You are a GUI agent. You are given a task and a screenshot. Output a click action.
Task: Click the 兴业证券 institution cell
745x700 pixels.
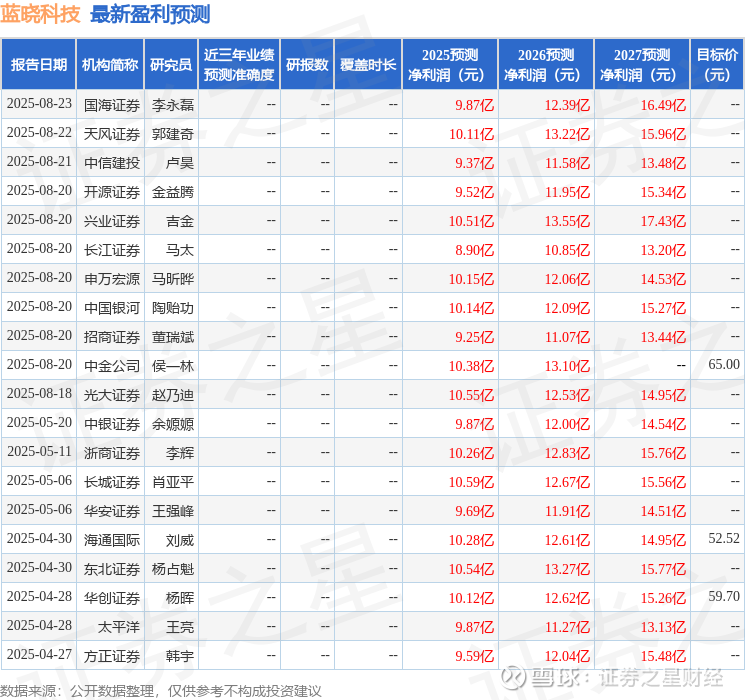pyautogui.click(x=112, y=221)
